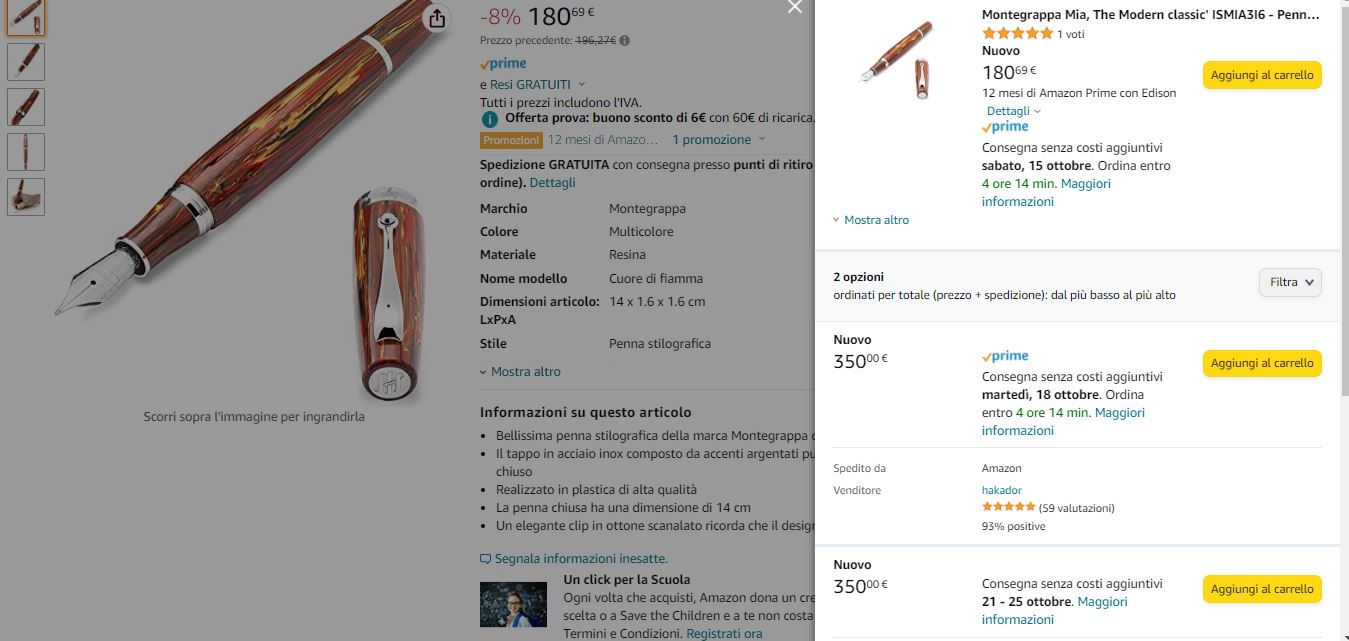The image size is (1349, 641).
Task: Click the share icon on product image
Action: point(436,18)
